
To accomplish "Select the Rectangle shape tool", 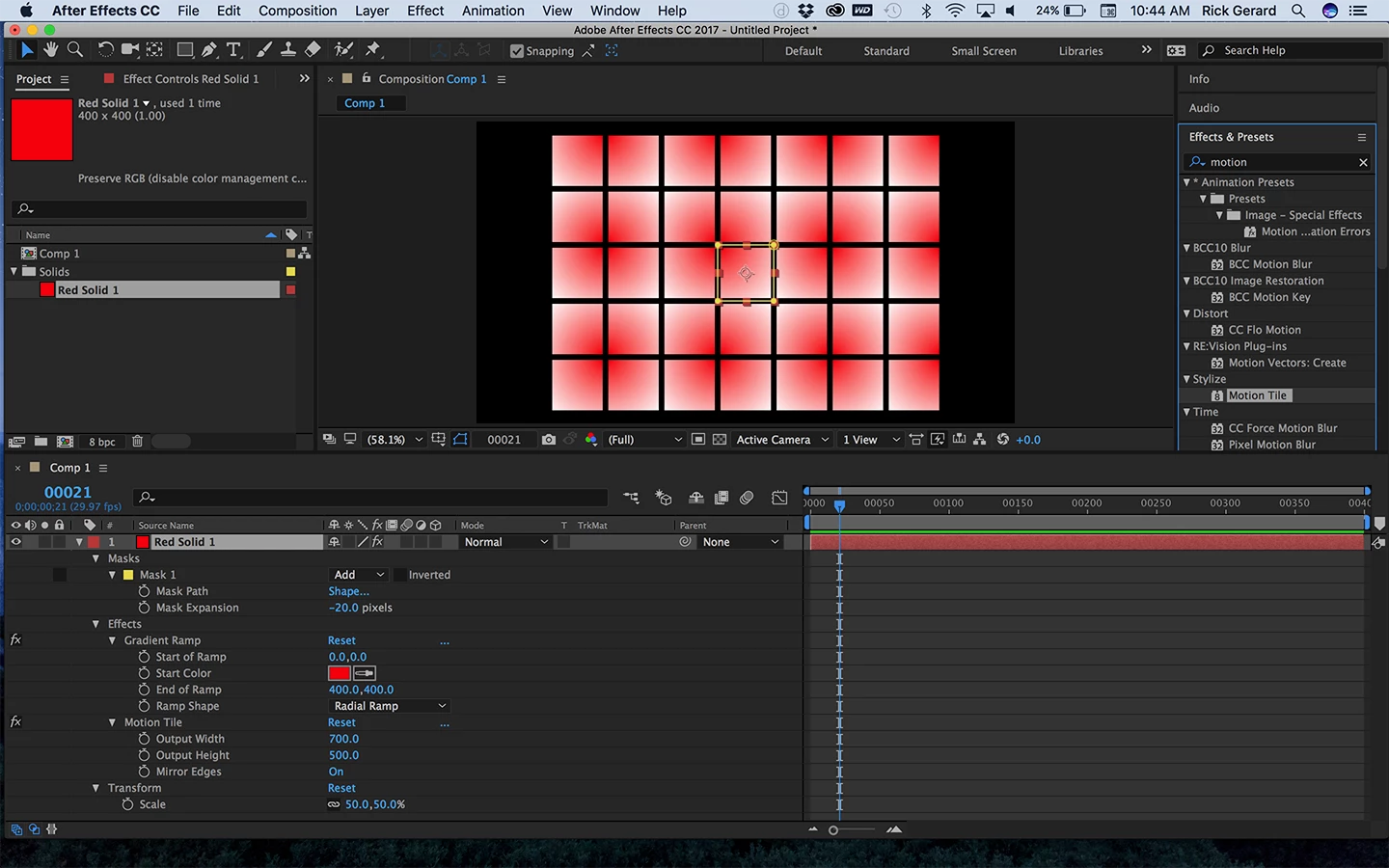I will click(x=184, y=49).
